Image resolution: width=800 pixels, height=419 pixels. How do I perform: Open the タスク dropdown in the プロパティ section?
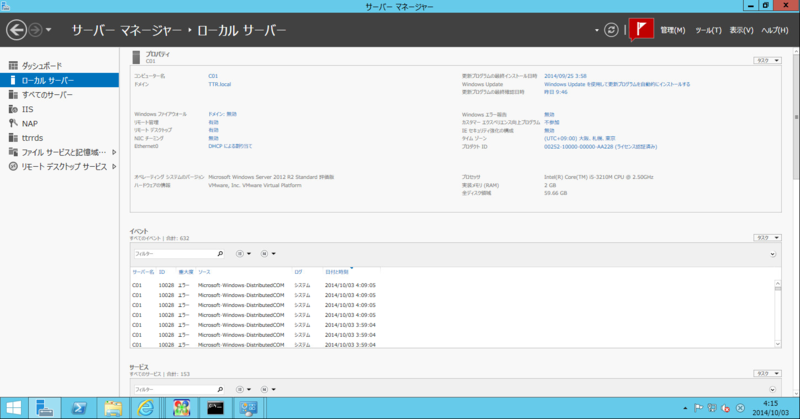point(767,60)
